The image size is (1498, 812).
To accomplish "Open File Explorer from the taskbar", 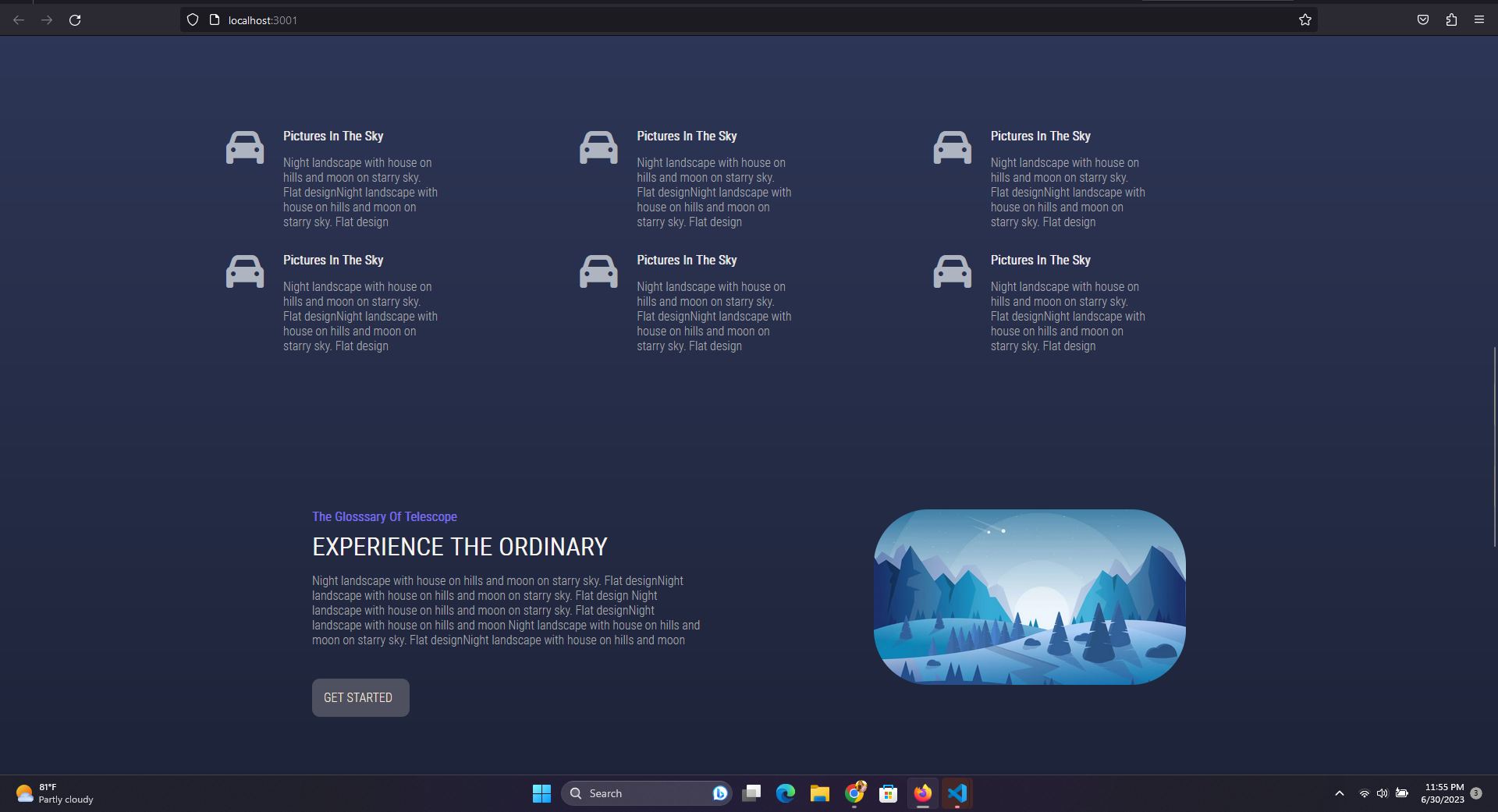I will 820,793.
